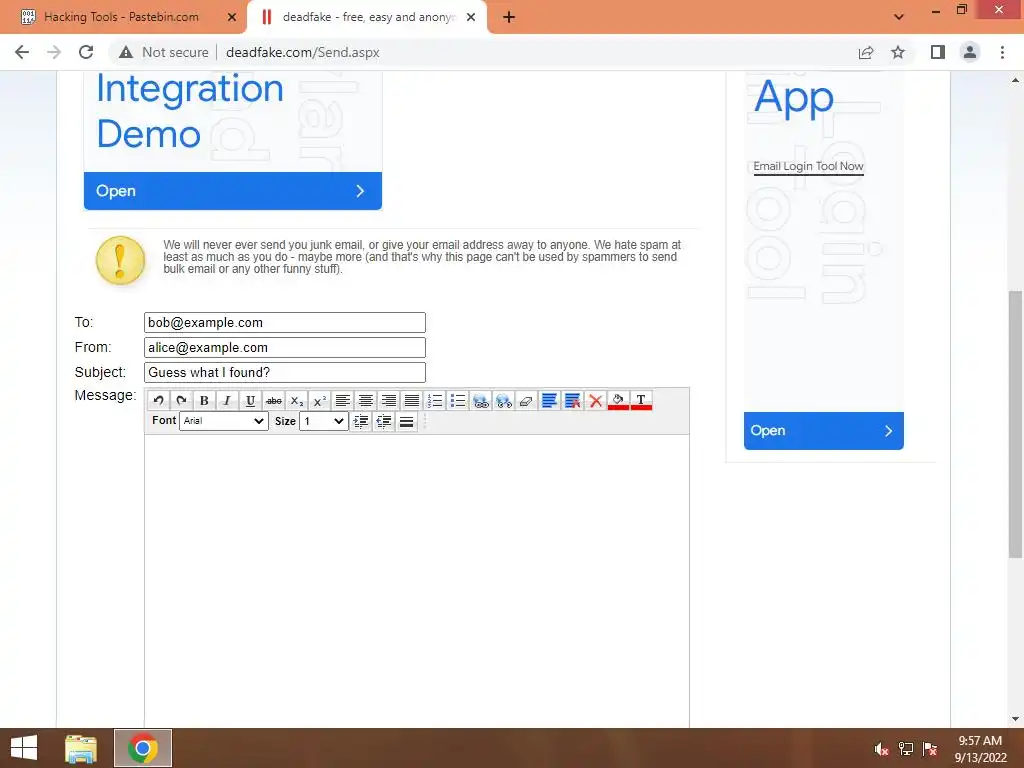
Task: Remove the hyperlink from the selection
Action: 504,400
